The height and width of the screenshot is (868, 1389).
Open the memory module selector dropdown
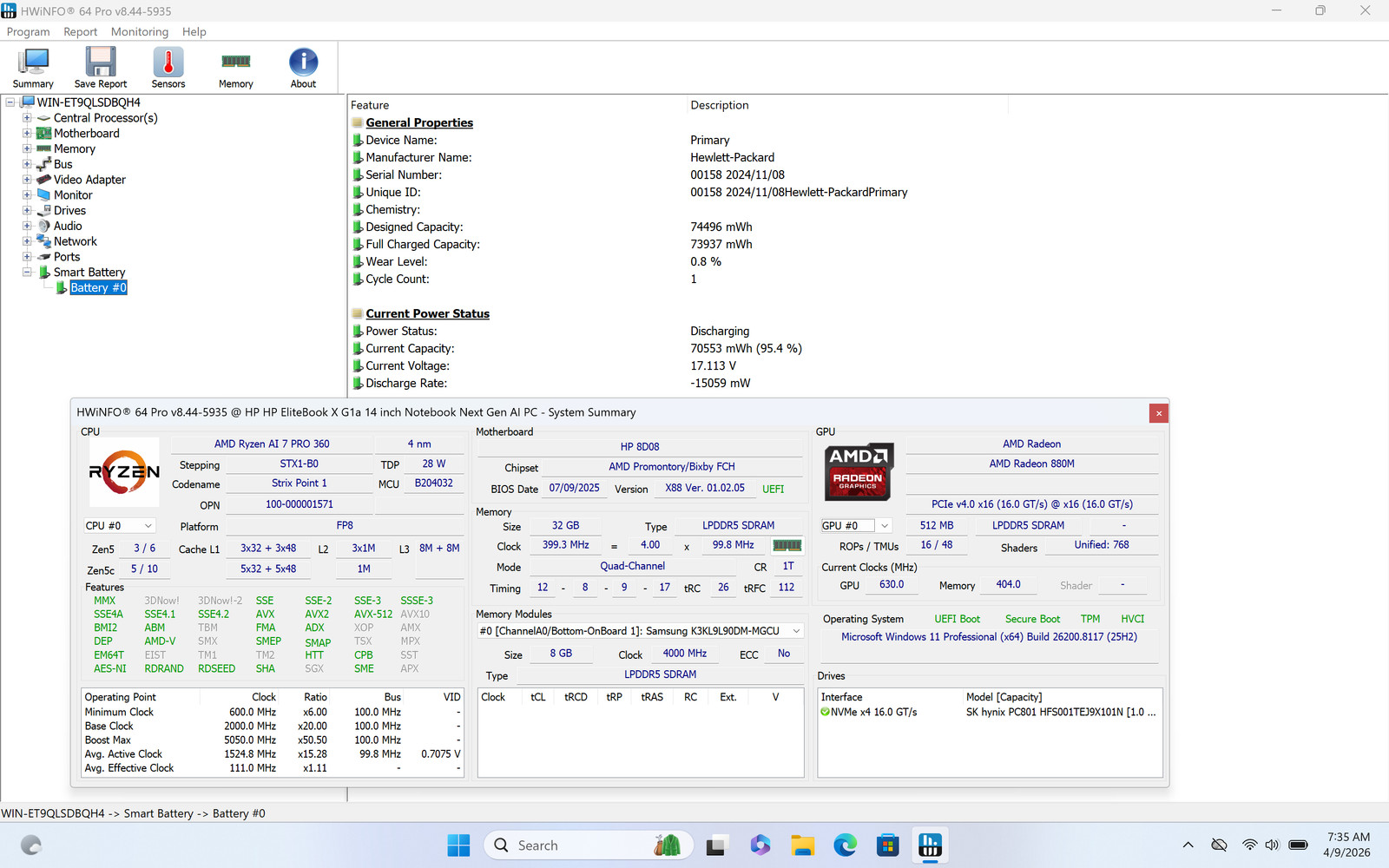(x=641, y=631)
